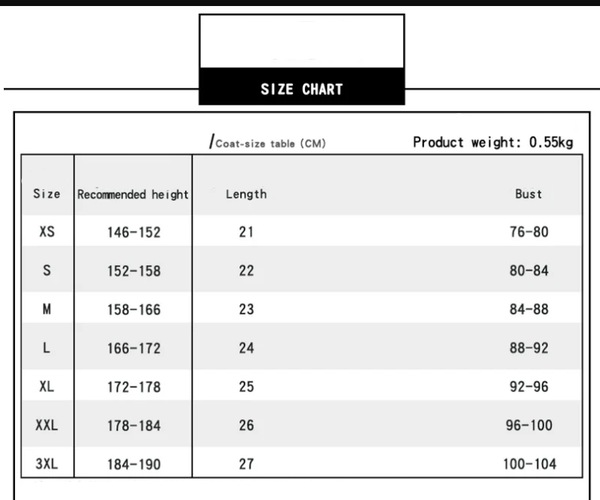Select the S size cell
The height and width of the screenshot is (500, 600).
(x=47, y=270)
